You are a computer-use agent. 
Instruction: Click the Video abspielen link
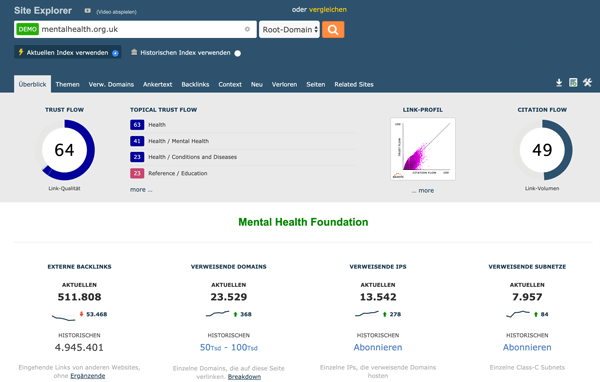click(x=116, y=12)
